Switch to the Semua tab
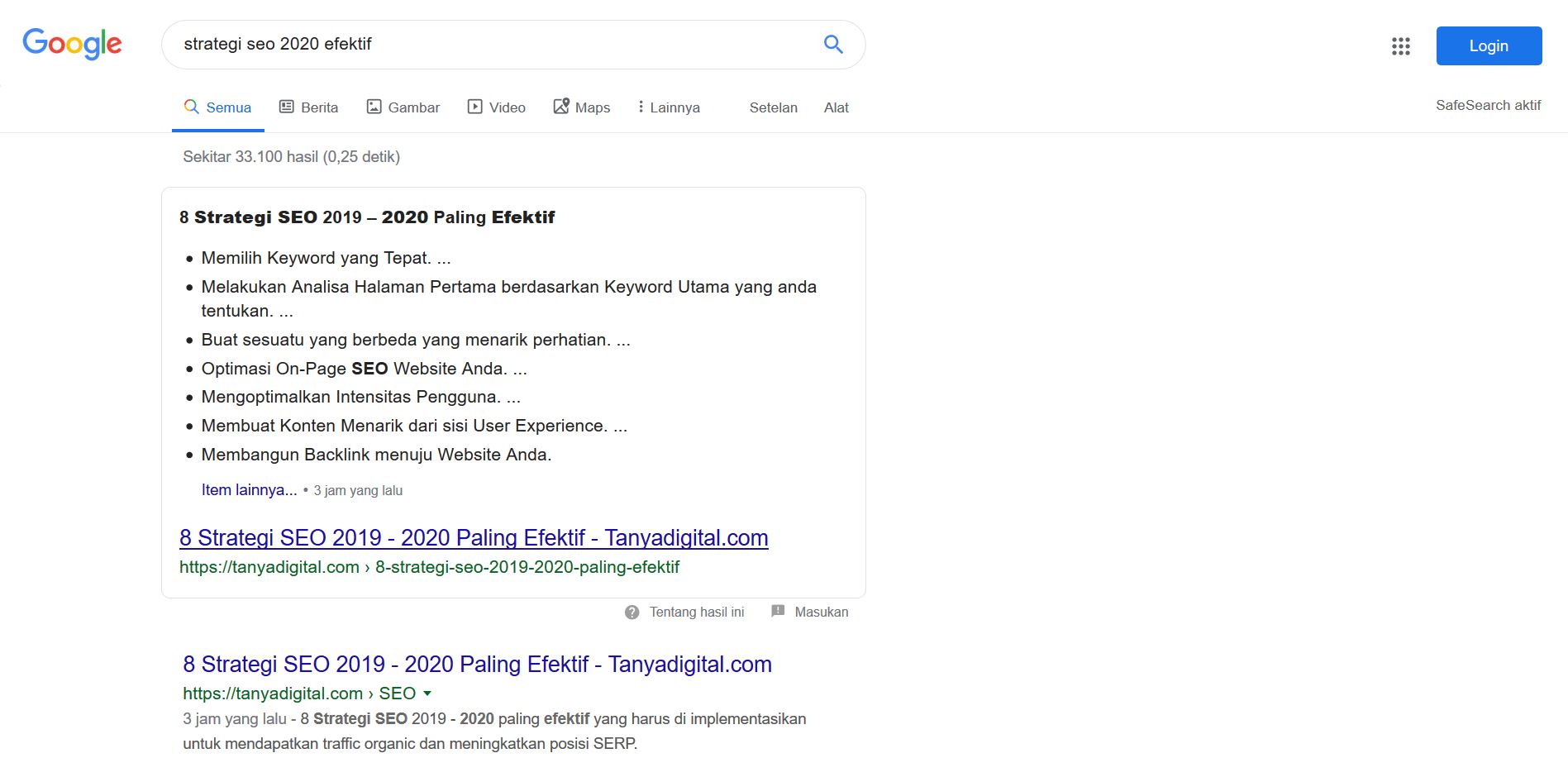This screenshot has width=1568, height=777. pyautogui.click(x=218, y=107)
